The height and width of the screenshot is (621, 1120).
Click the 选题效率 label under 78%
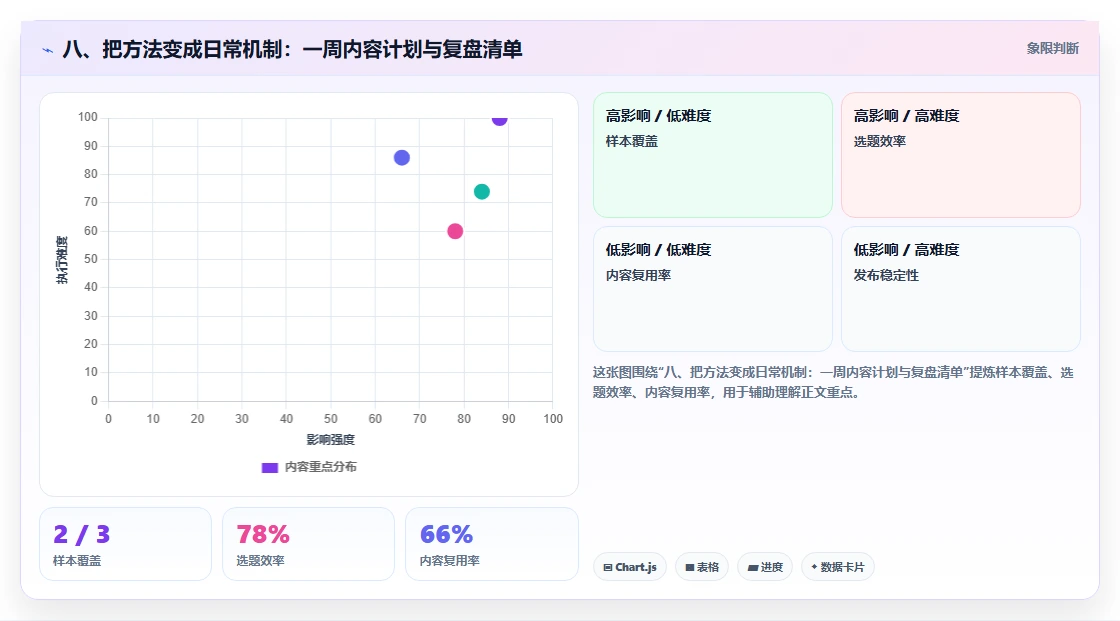pos(260,561)
